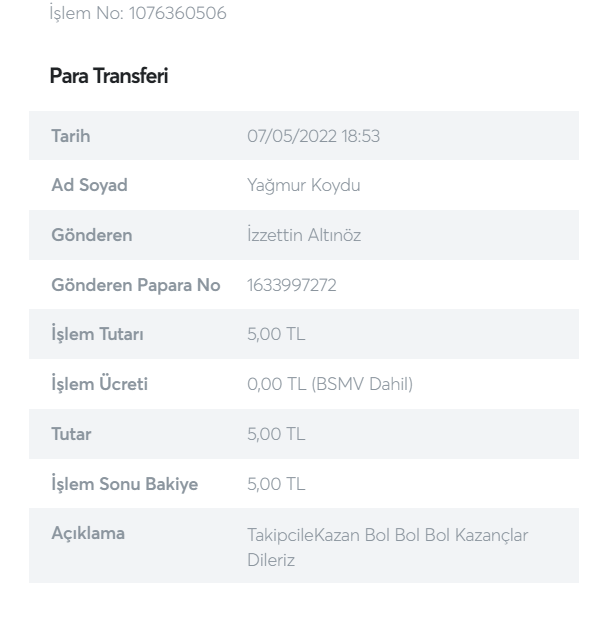Click the İşlem Sonu Bakiye label
The height and width of the screenshot is (631, 606).
pyautogui.click(x=125, y=483)
